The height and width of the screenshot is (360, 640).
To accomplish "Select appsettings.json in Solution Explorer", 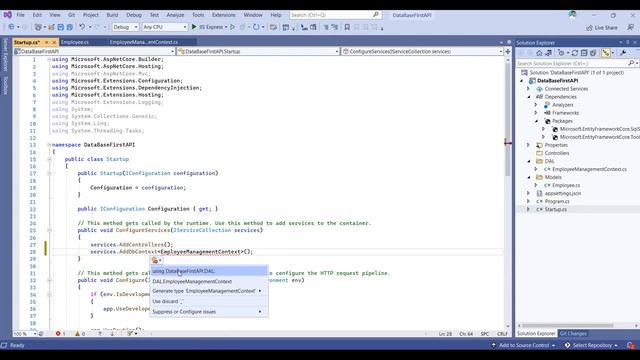I will (562, 193).
